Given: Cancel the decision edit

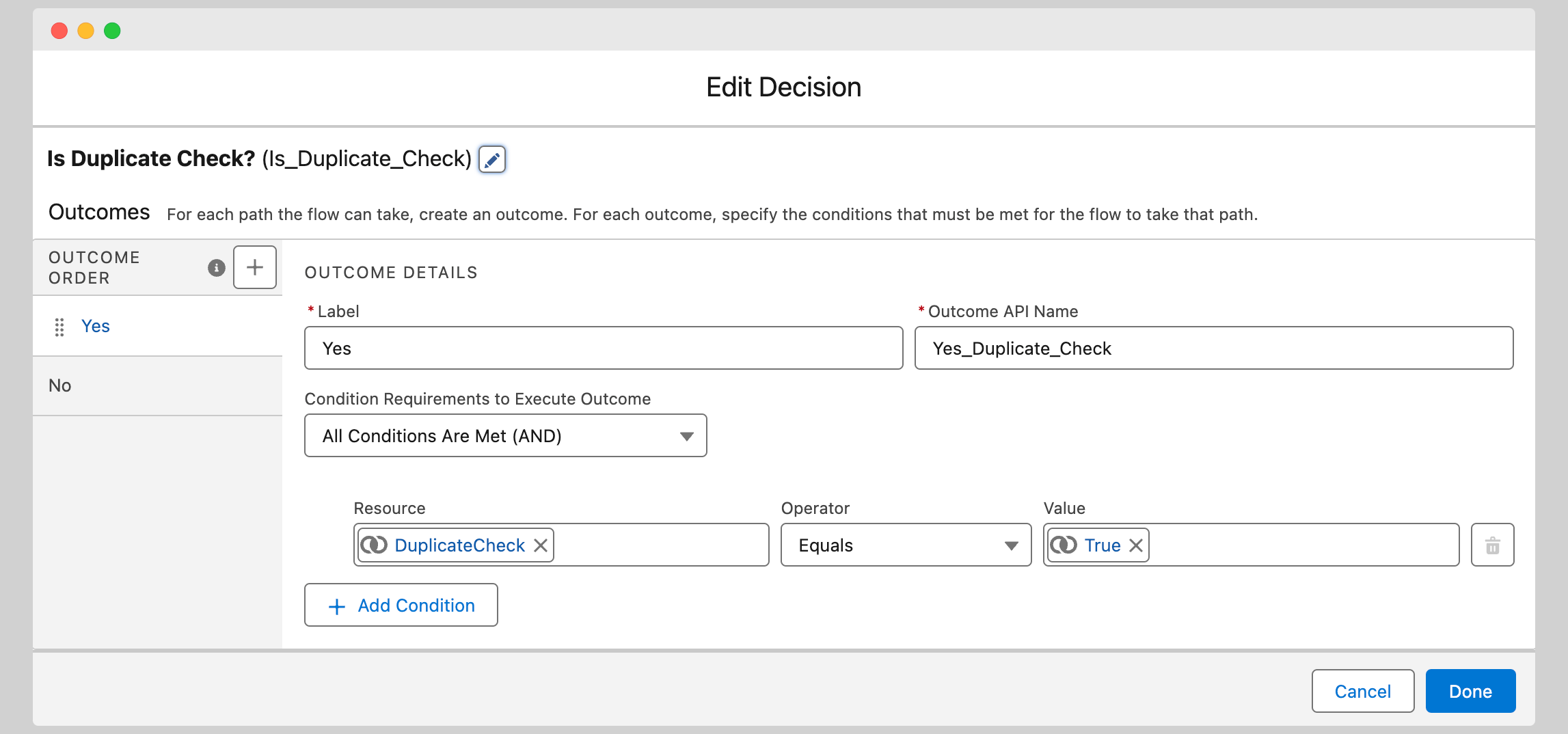Looking at the screenshot, I should pos(1362,692).
